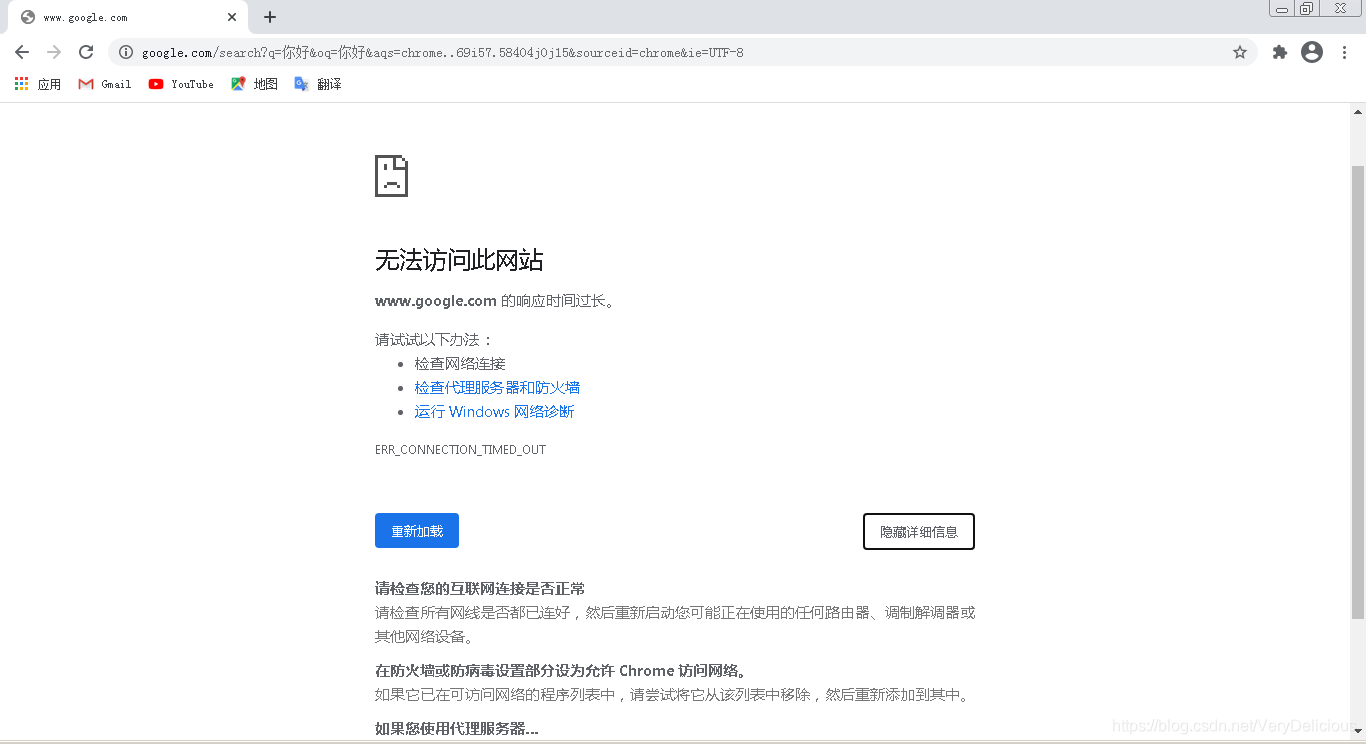The width and height of the screenshot is (1366, 744).
Task: Open the YouTube bookmark
Action: [181, 84]
